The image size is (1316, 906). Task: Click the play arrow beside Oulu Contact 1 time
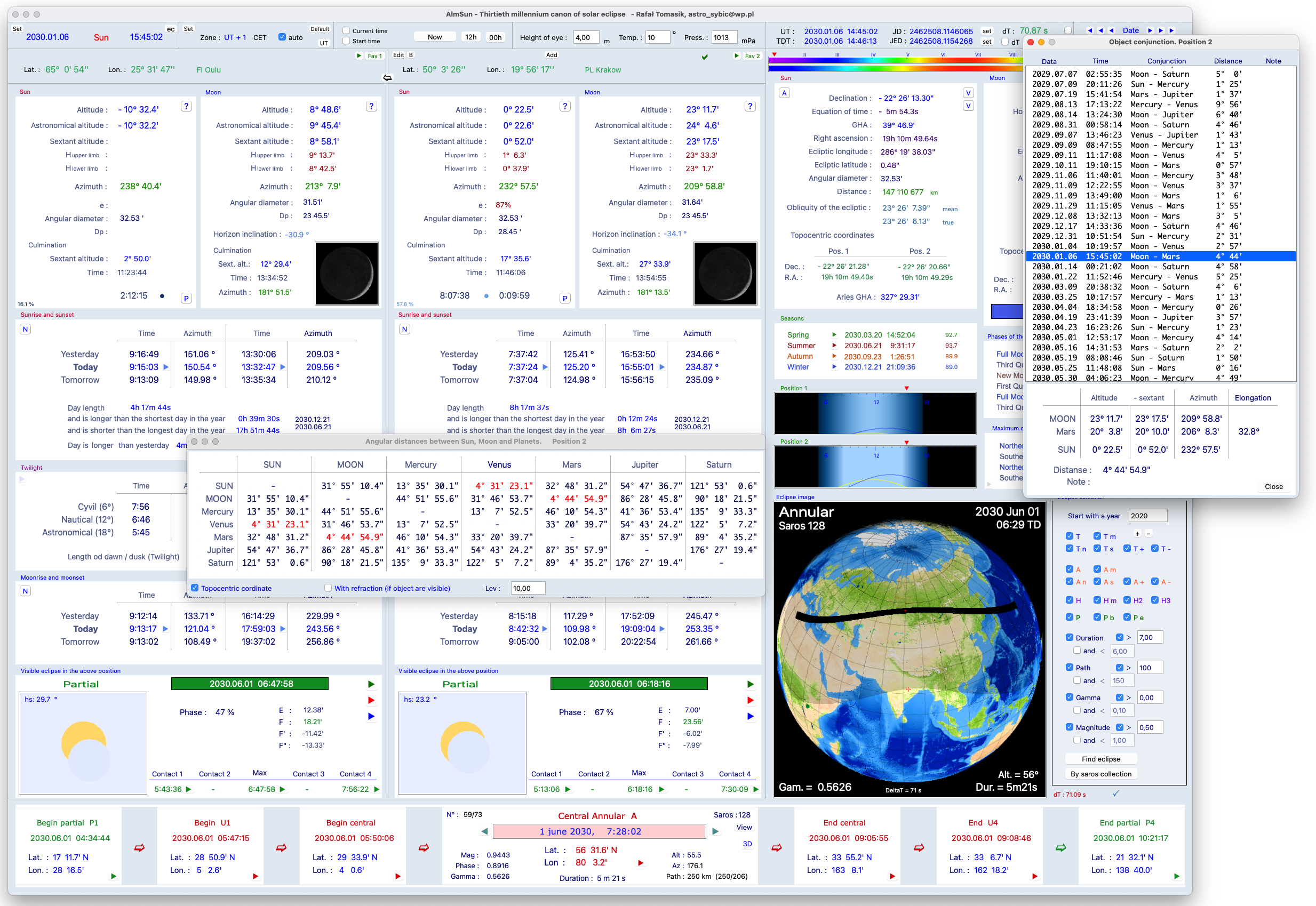click(x=188, y=789)
